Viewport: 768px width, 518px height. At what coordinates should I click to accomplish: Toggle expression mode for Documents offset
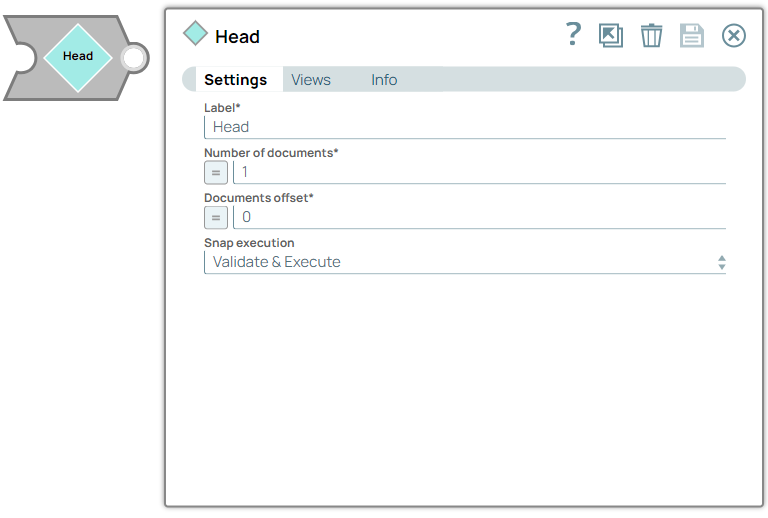pyautogui.click(x=216, y=217)
